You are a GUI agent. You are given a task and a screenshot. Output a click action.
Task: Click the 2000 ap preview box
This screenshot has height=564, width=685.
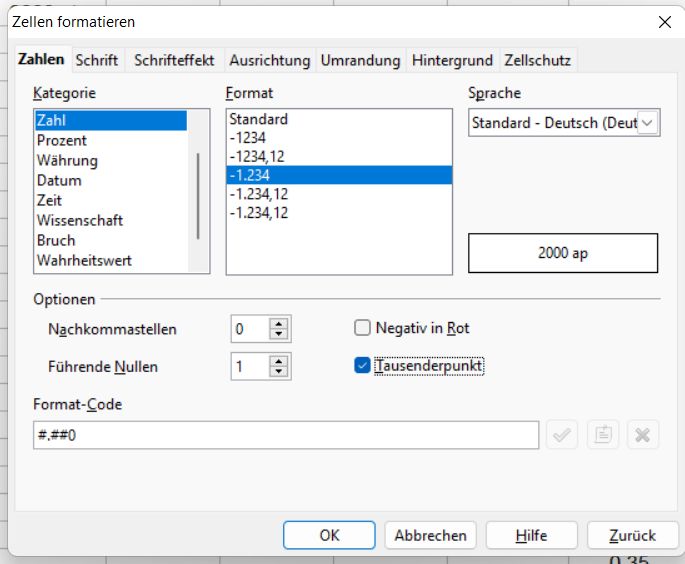point(563,253)
